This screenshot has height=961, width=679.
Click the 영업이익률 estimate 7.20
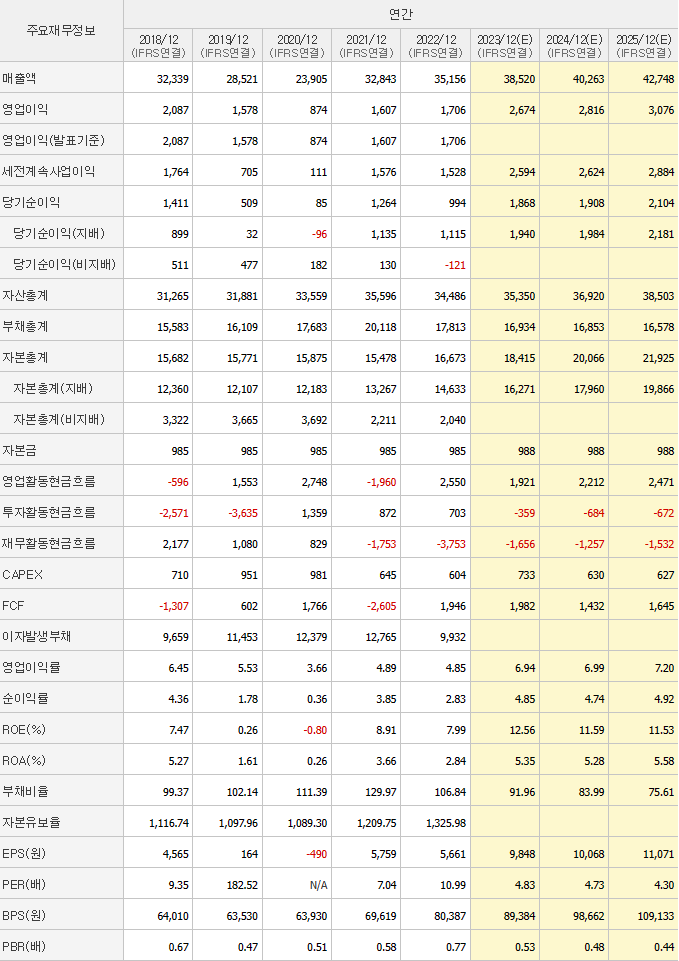point(664,668)
